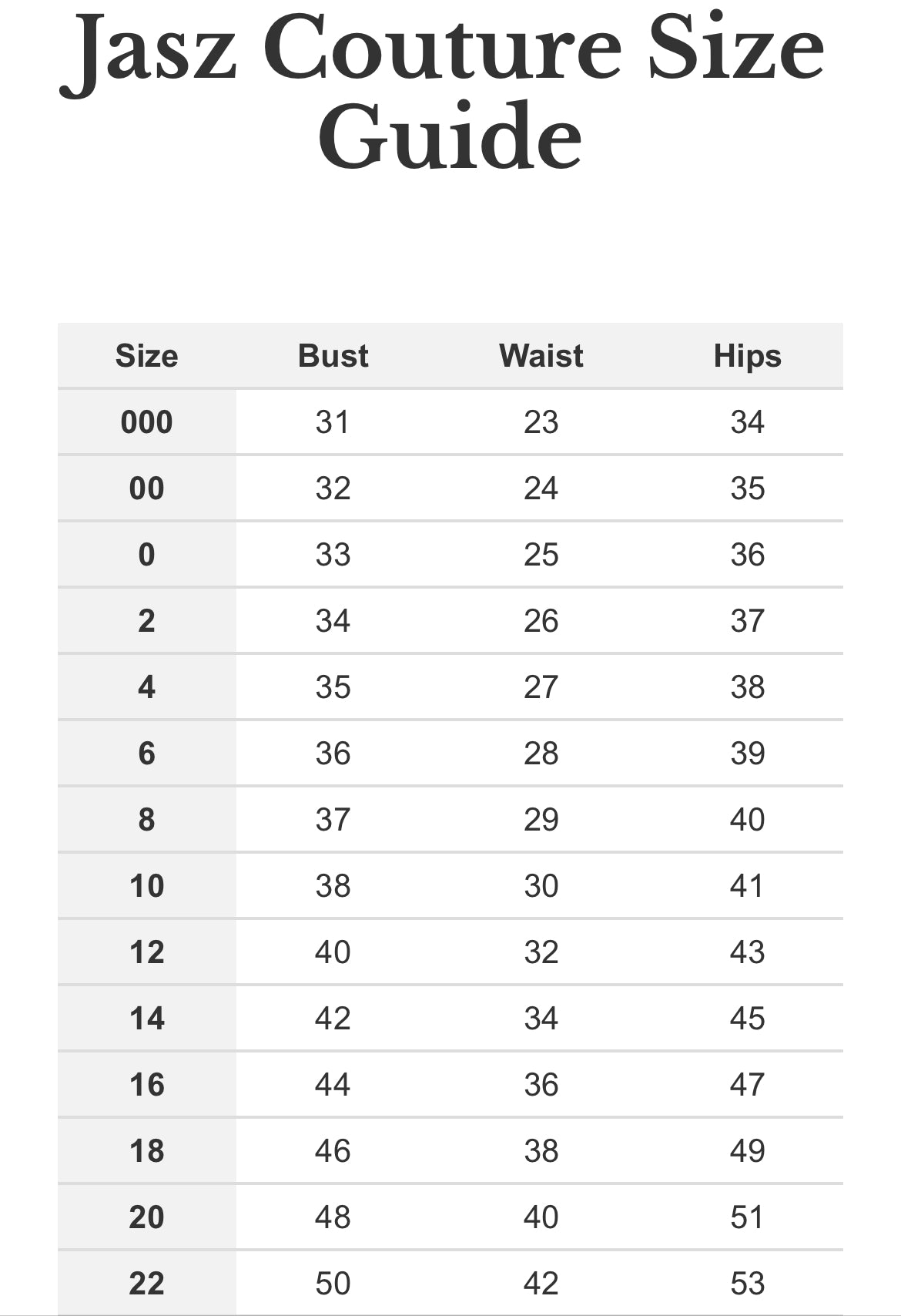
Task: Click the Waist column header
Action: point(541,356)
